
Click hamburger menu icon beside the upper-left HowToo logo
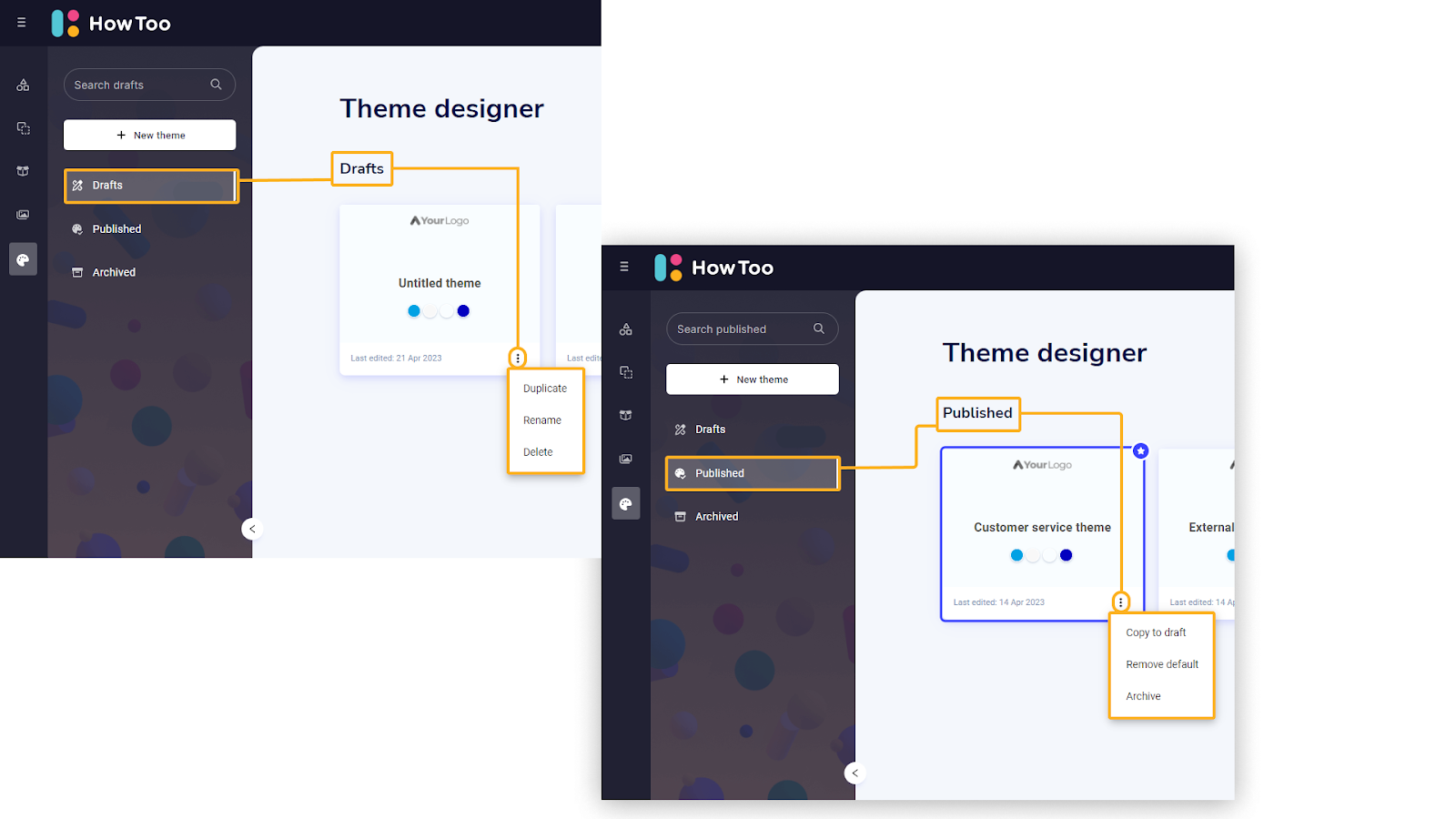pos(22,23)
